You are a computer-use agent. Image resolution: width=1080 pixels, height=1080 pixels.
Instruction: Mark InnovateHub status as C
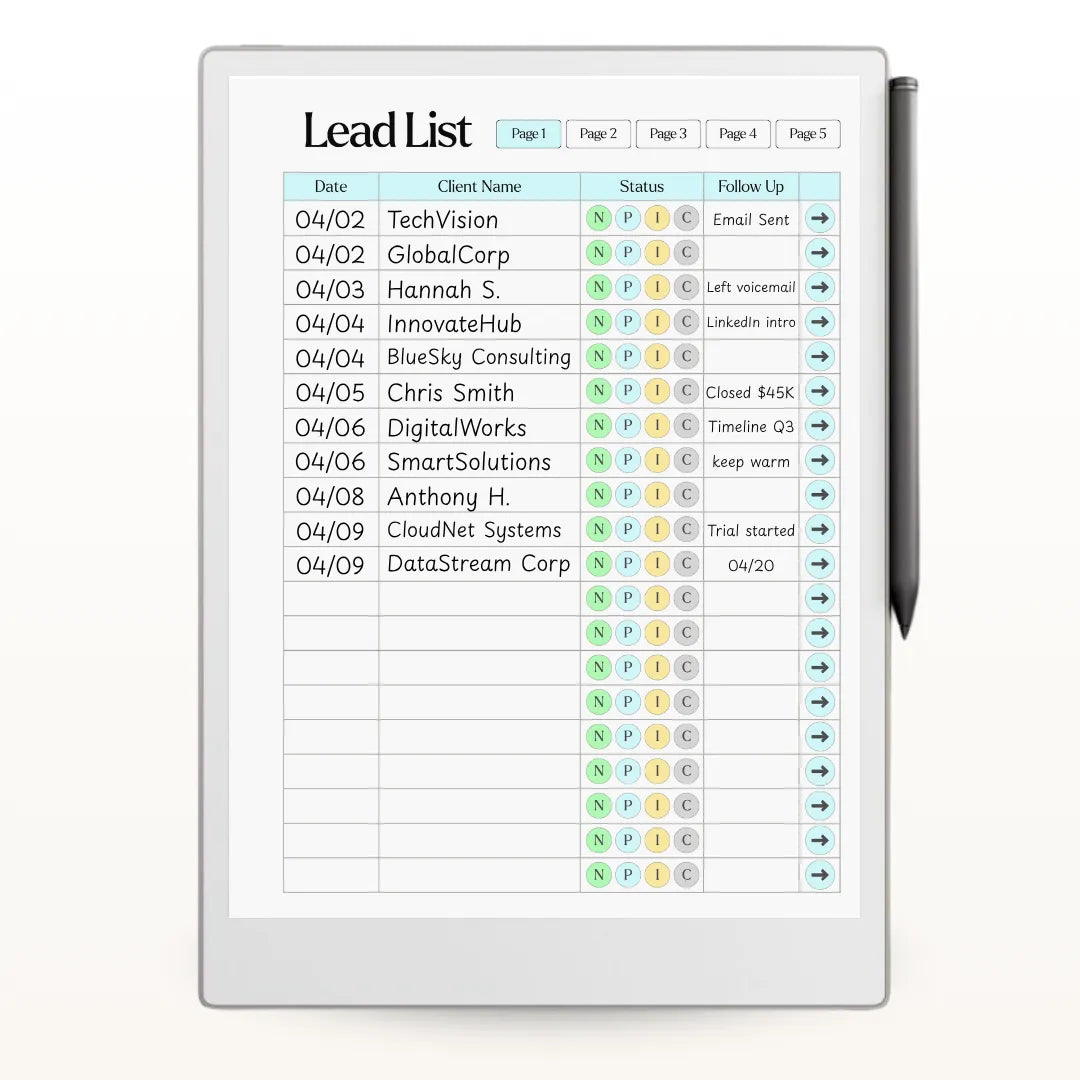pyautogui.click(x=686, y=322)
